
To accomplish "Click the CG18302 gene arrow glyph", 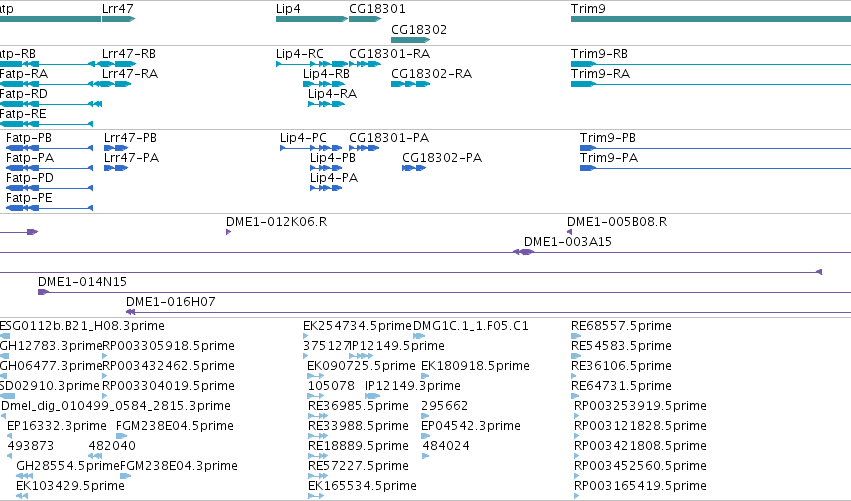I will [x=410, y=40].
